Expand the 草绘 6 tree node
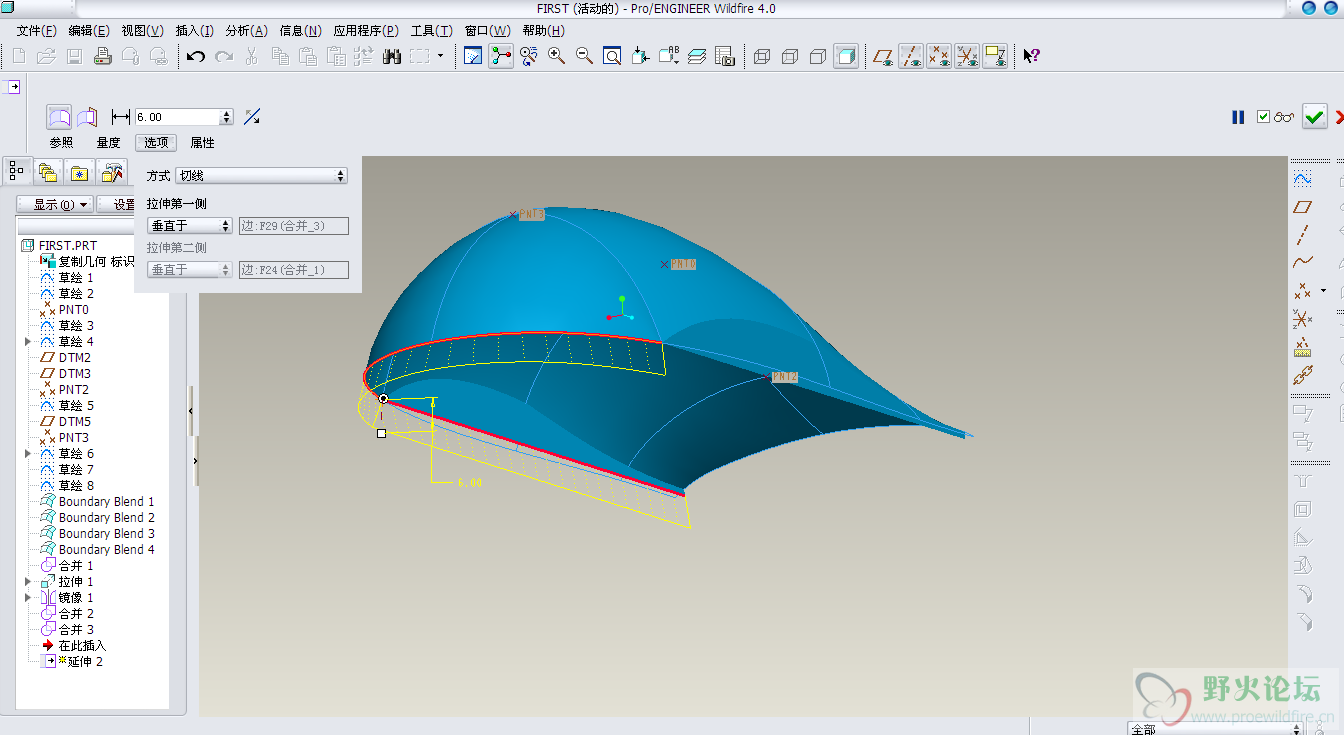1344x735 pixels. click(27, 454)
